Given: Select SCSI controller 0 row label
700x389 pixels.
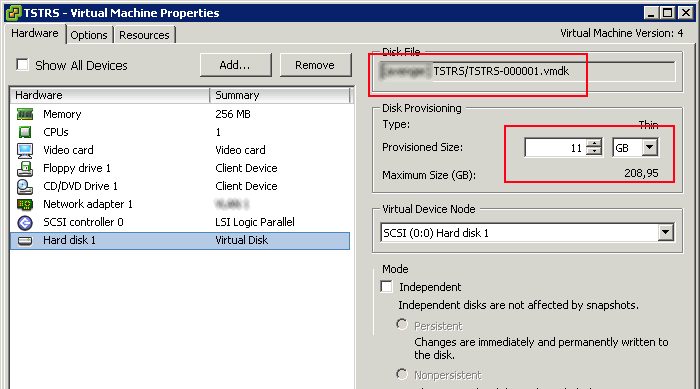Looking at the screenshot, I should (83, 222).
